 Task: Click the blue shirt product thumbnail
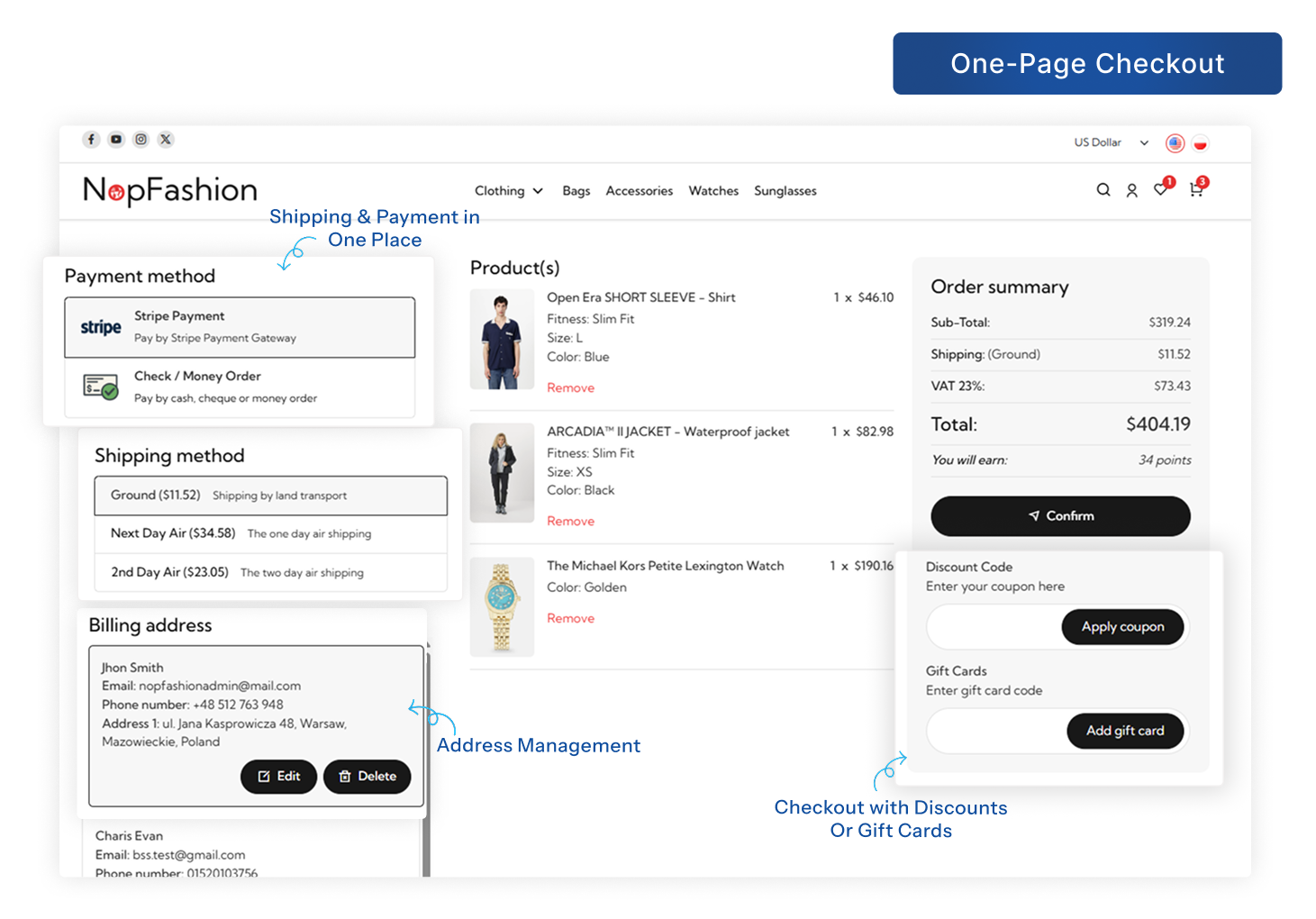[502, 340]
